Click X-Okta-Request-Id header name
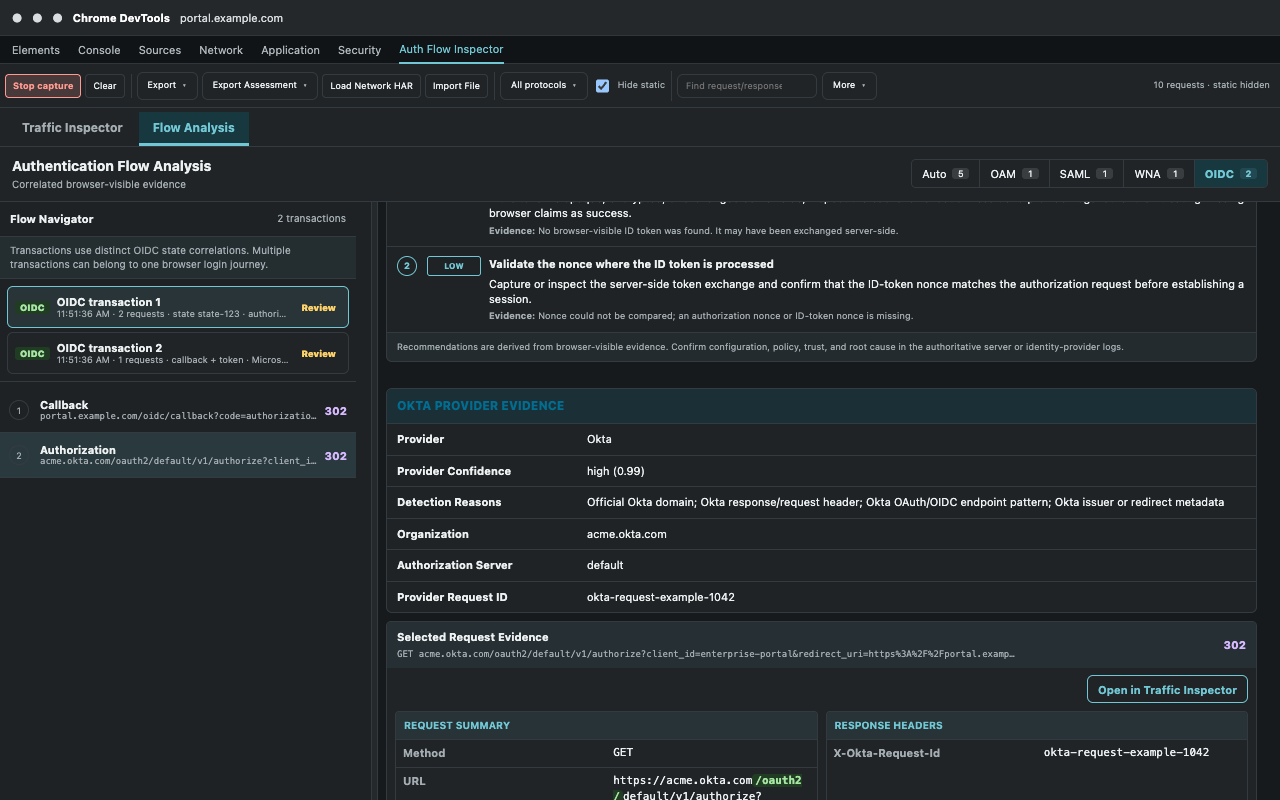This screenshot has width=1280, height=800. coord(887,753)
